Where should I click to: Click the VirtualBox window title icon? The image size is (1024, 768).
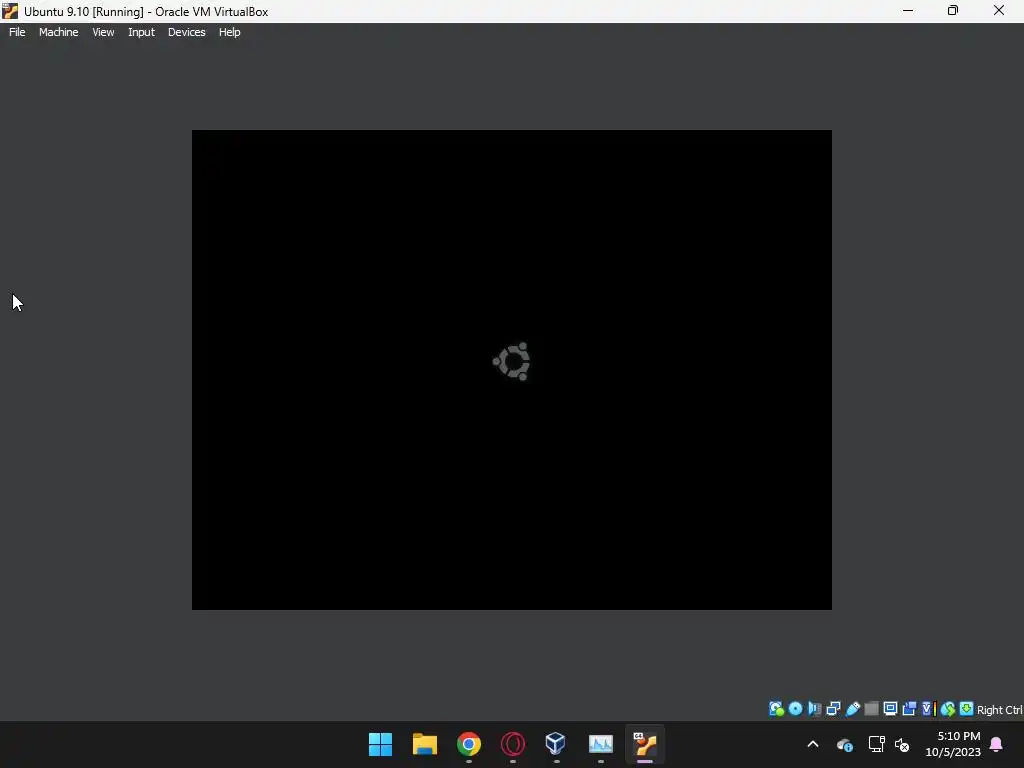(10, 11)
